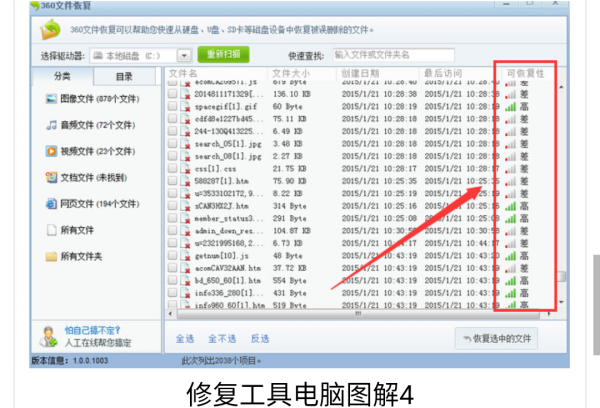
Task: Click the 可恢复性 column header
Action: click(525, 73)
